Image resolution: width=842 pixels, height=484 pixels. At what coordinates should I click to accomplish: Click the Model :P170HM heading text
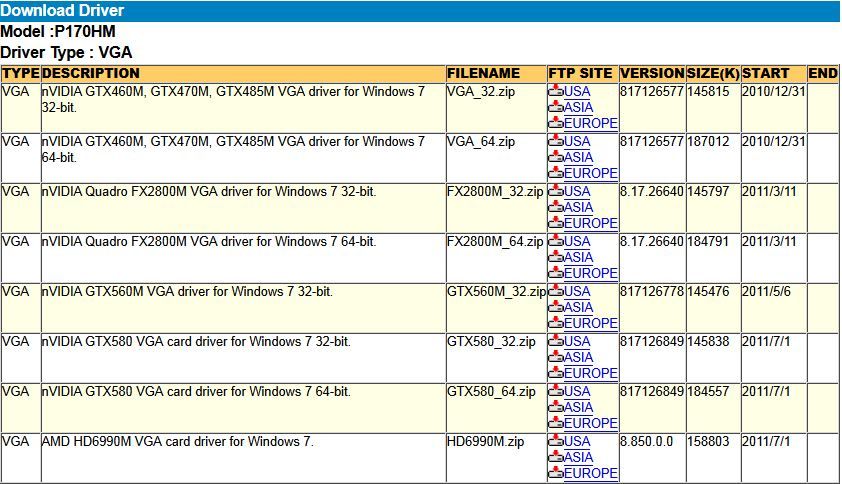tap(58, 31)
